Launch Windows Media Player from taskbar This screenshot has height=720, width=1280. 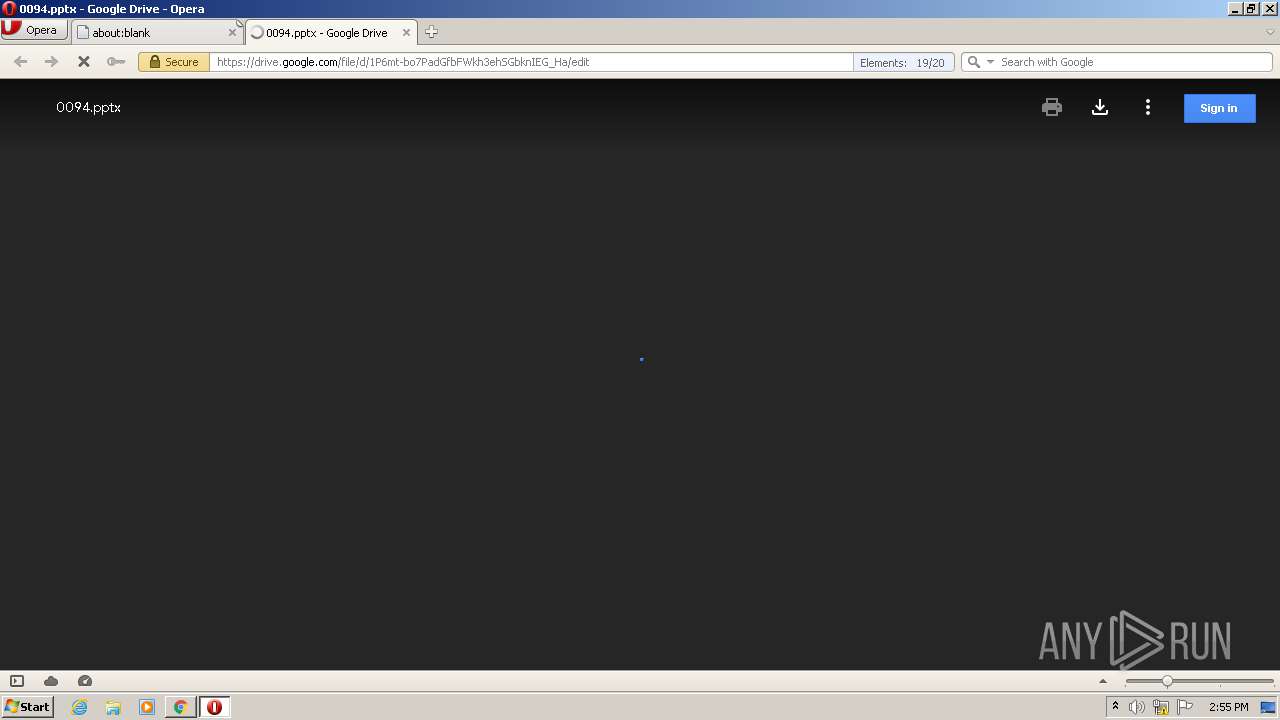147,707
